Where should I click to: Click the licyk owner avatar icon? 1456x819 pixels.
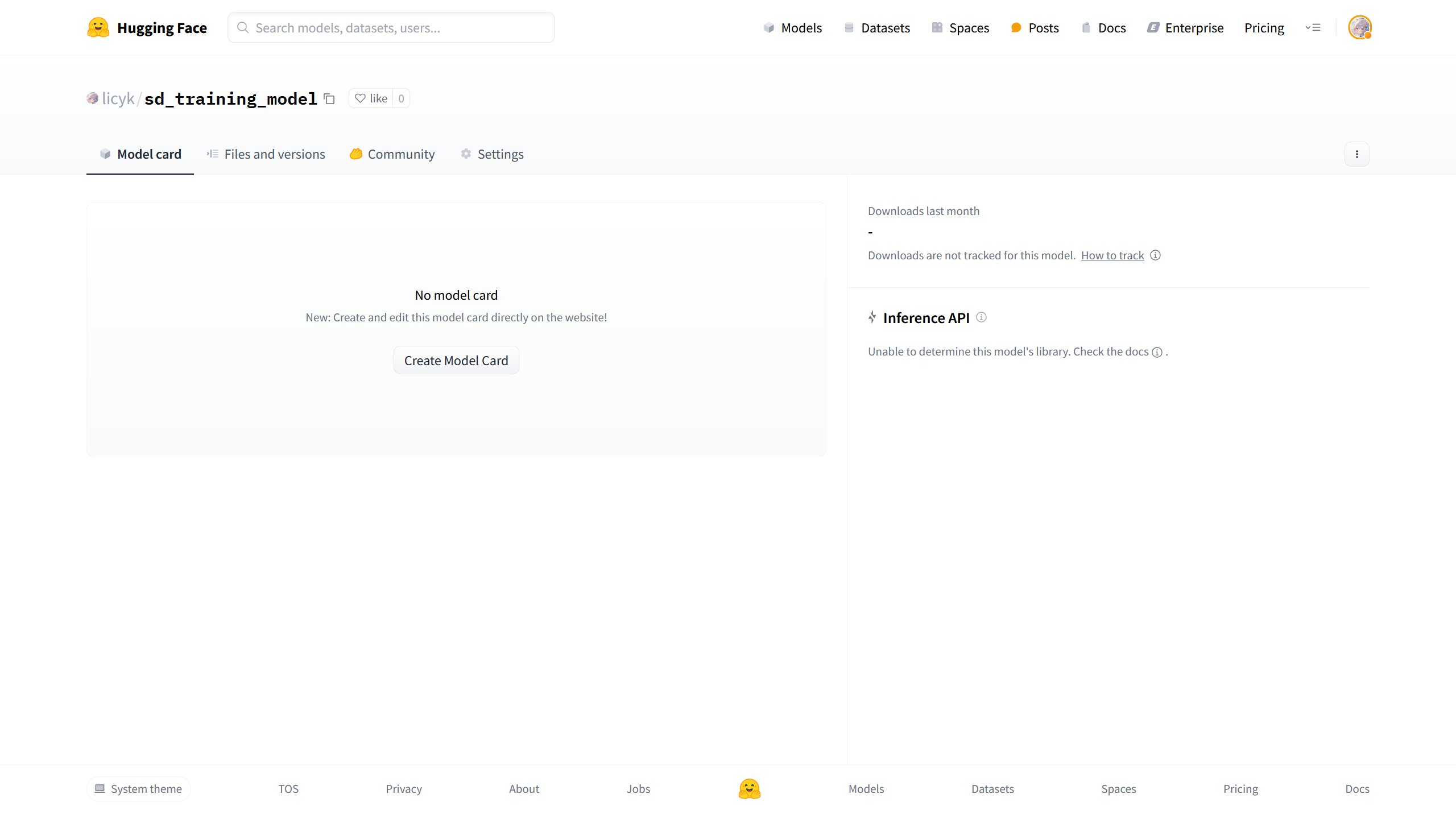click(x=92, y=98)
